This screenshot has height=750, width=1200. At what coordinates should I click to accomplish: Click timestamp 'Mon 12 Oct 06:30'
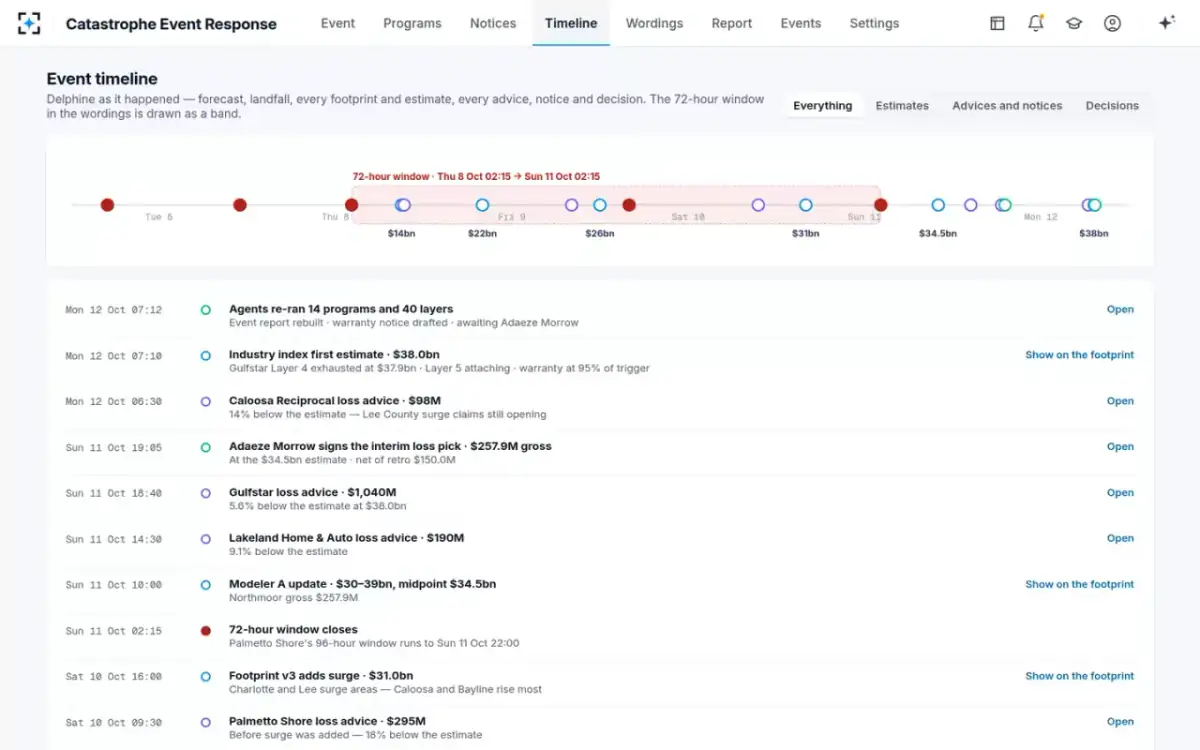point(113,402)
